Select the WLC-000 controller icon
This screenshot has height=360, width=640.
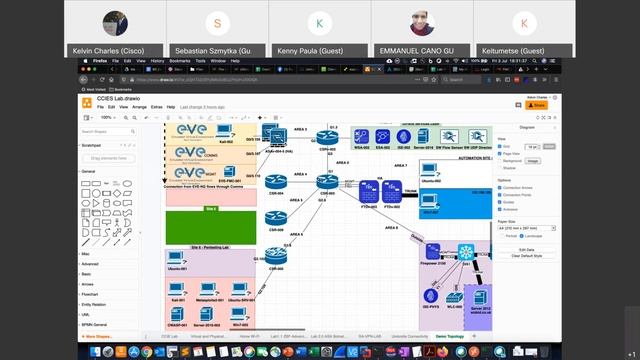coord(454,298)
